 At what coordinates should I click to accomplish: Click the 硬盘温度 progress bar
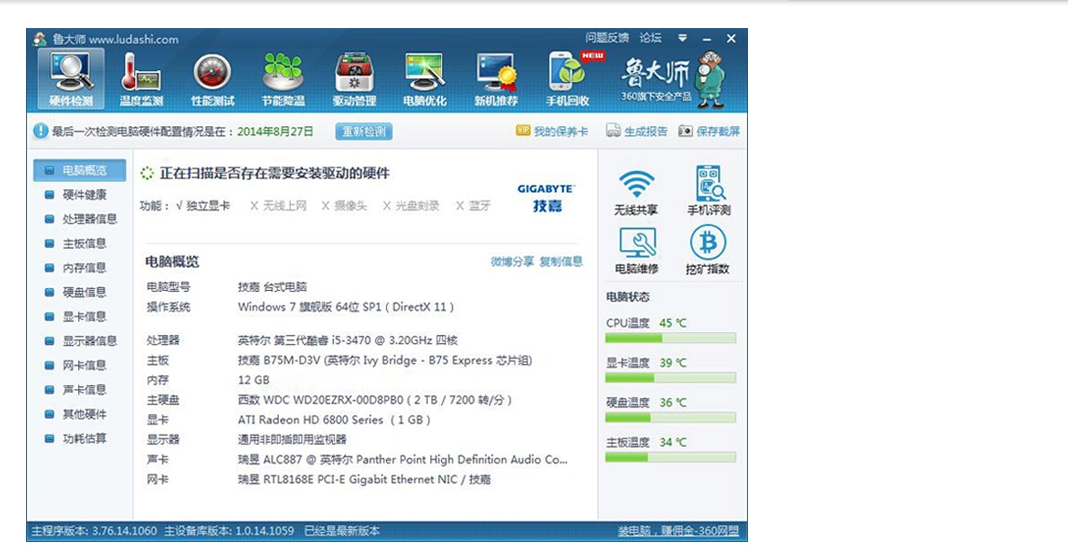coord(670,417)
